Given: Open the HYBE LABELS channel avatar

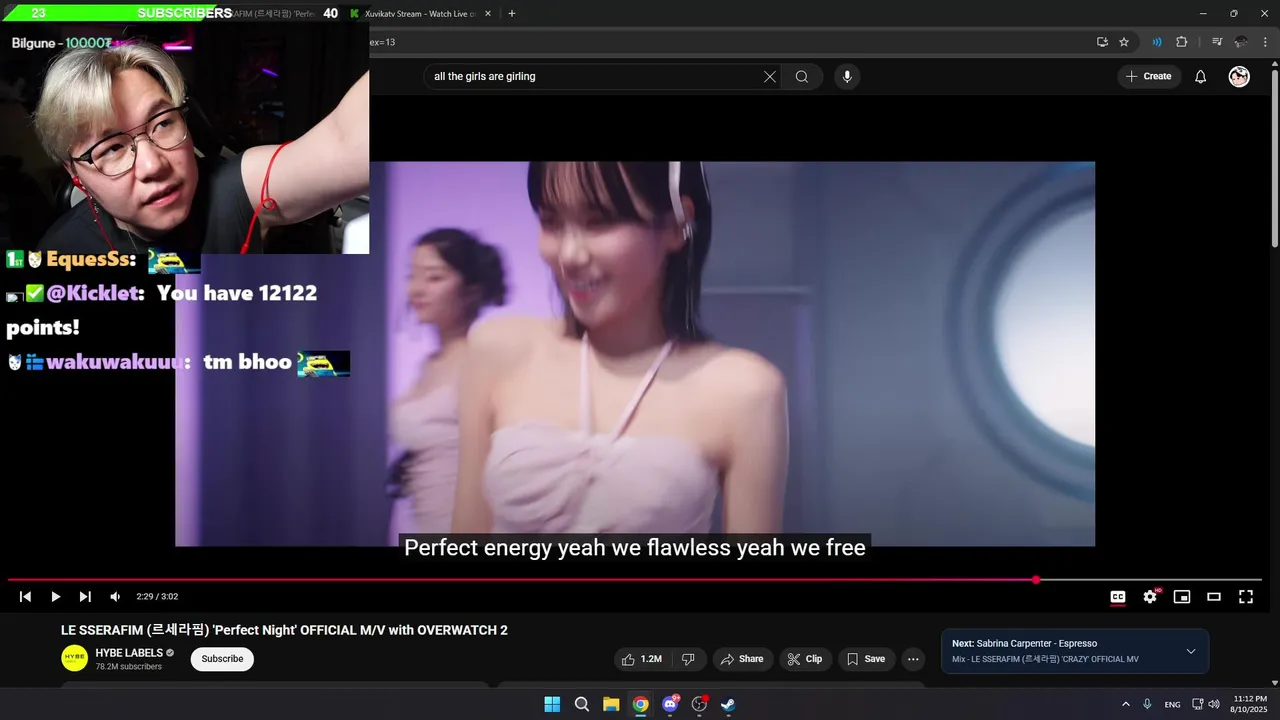Looking at the screenshot, I should [x=75, y=658].
